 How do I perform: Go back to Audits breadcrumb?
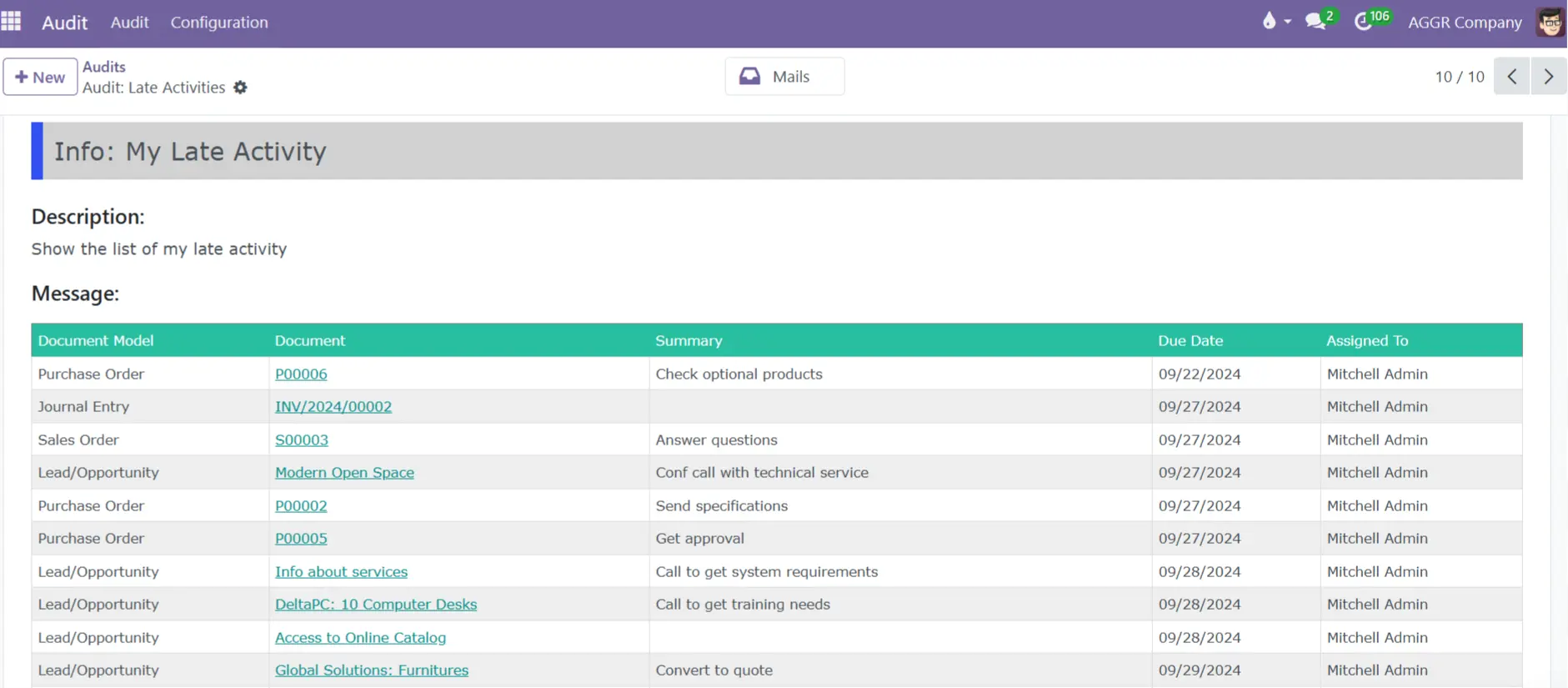click(x=104, y=67)
